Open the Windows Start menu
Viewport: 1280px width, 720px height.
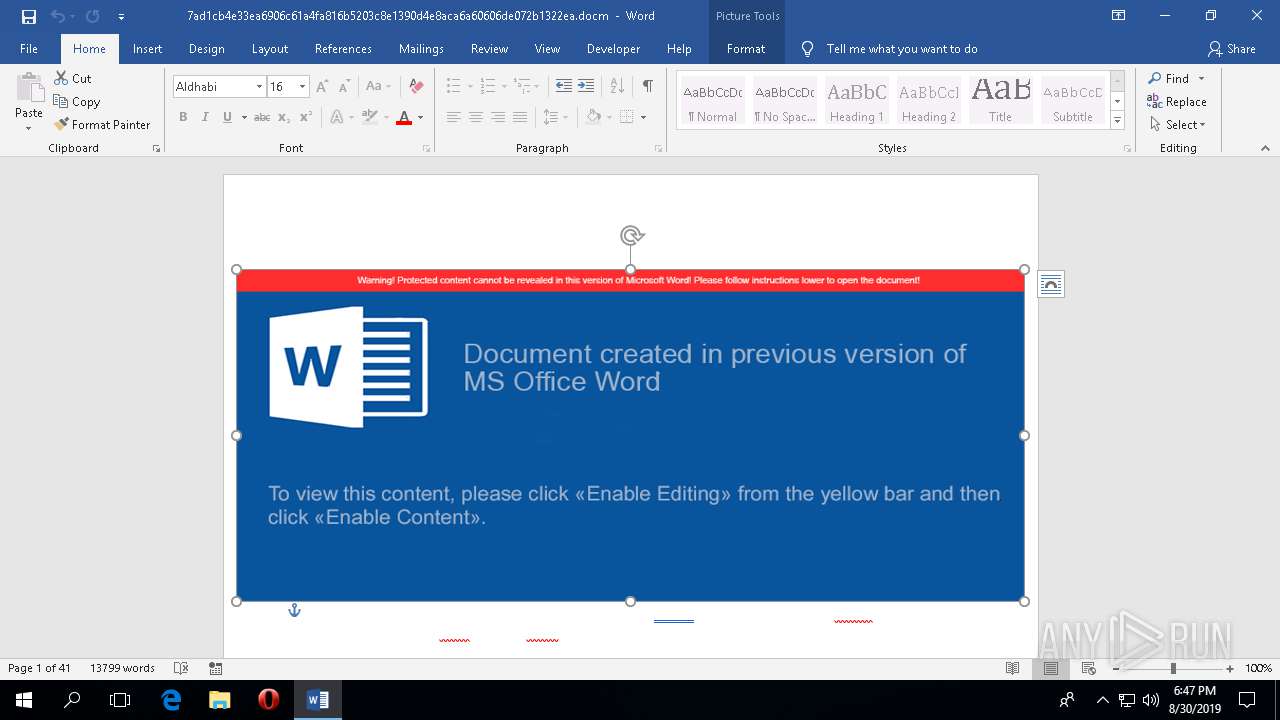click(24, 700)
